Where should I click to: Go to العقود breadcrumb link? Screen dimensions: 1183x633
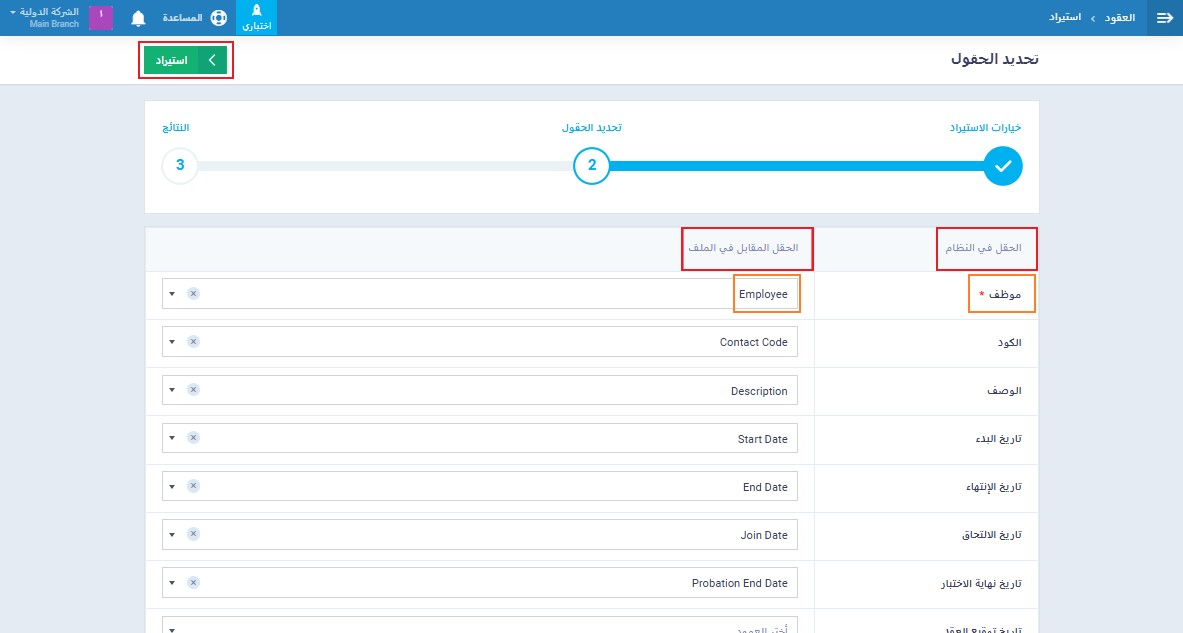(x=1118, y=18)
